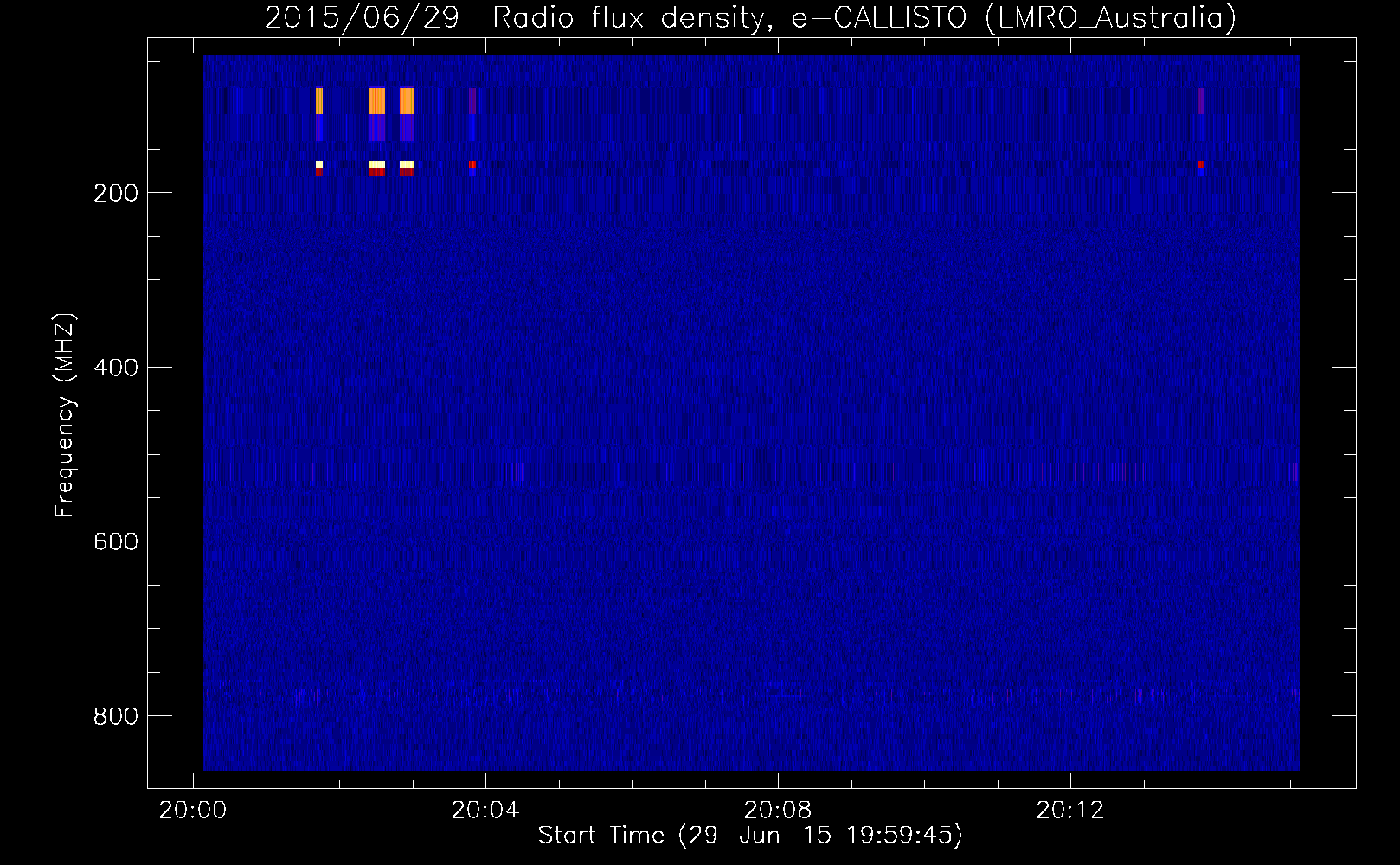Click the '200' frequency tick label
Viewport: 1400px width, 865px height.
click(116, 193)
